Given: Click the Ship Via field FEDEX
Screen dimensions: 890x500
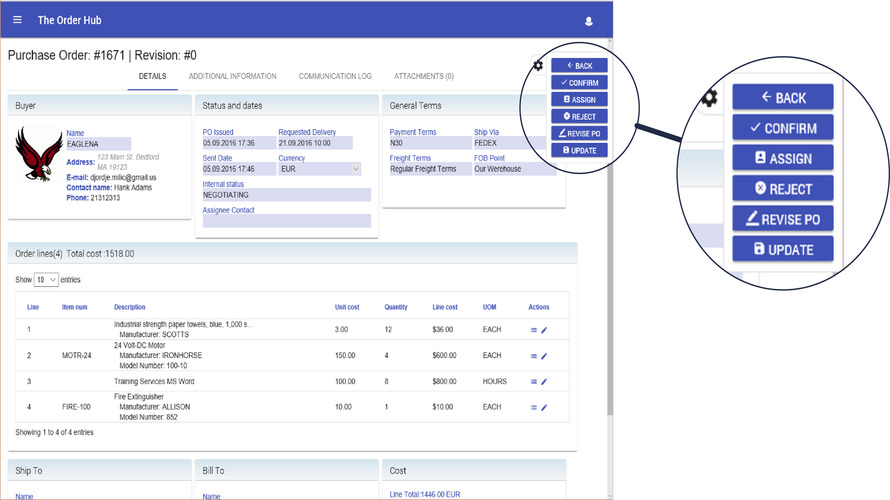Looking at the screenshot, I should click(510, 143).
